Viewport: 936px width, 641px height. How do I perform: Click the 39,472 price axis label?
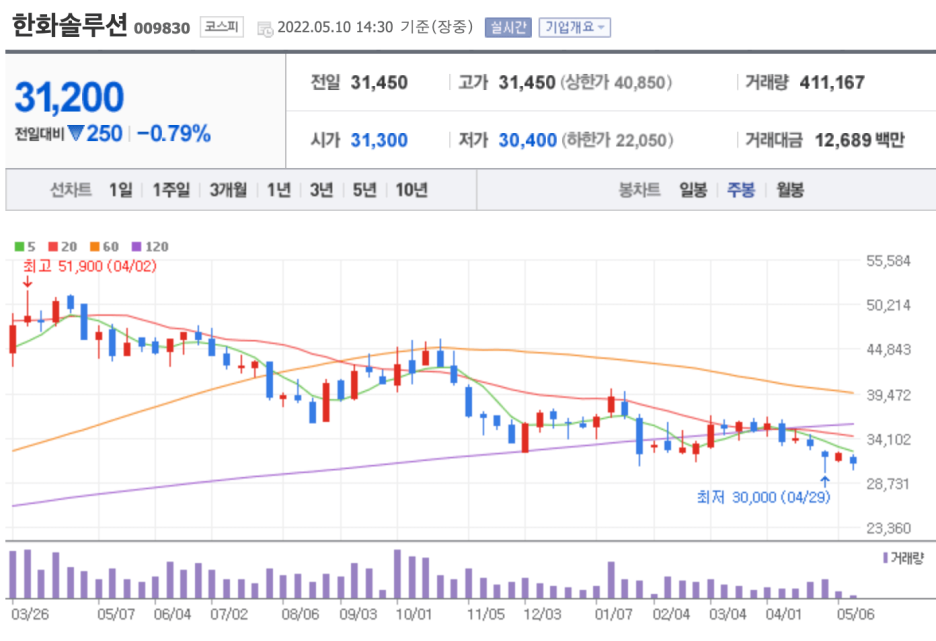[888, 395]
